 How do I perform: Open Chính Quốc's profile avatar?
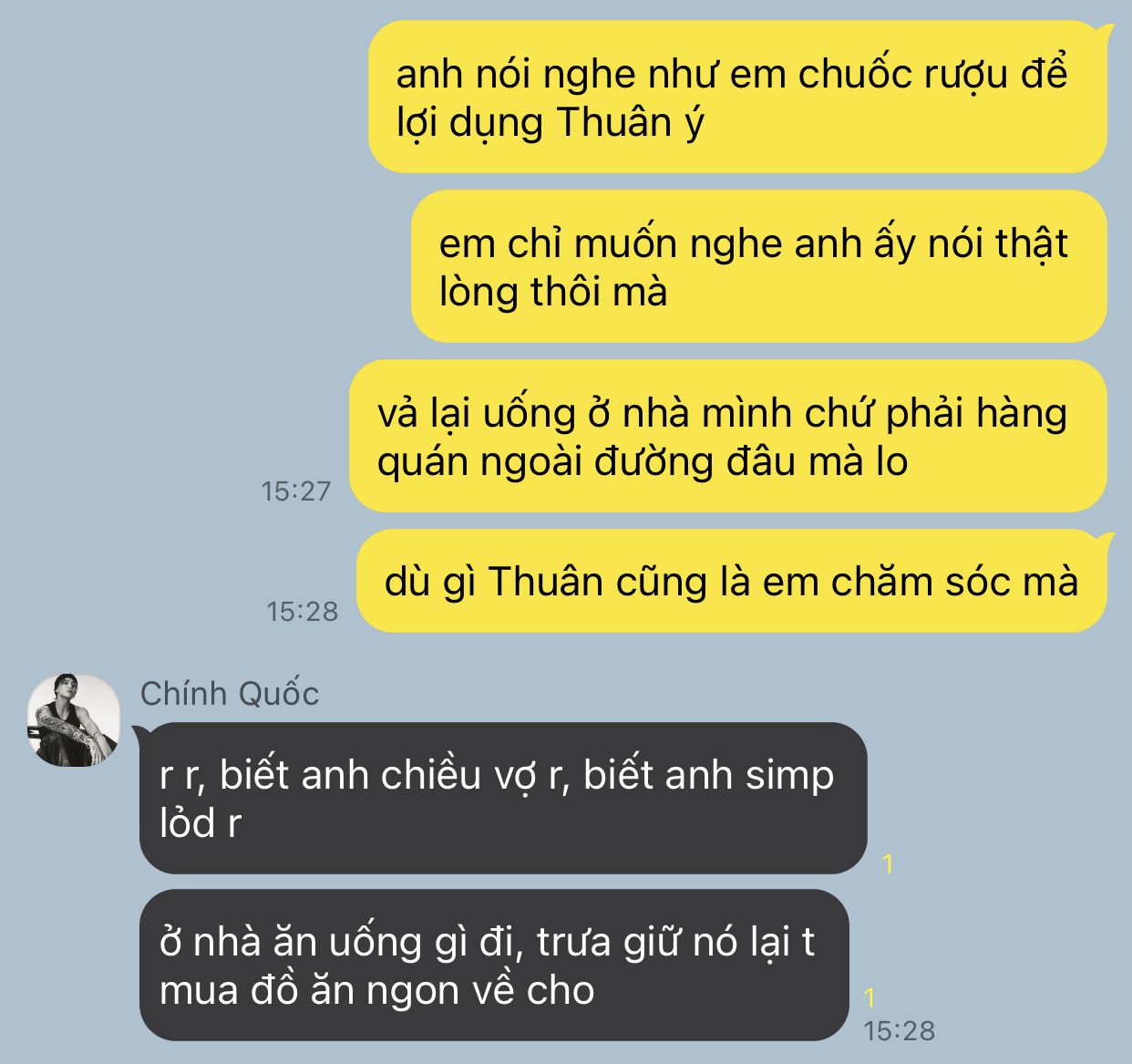74,721
